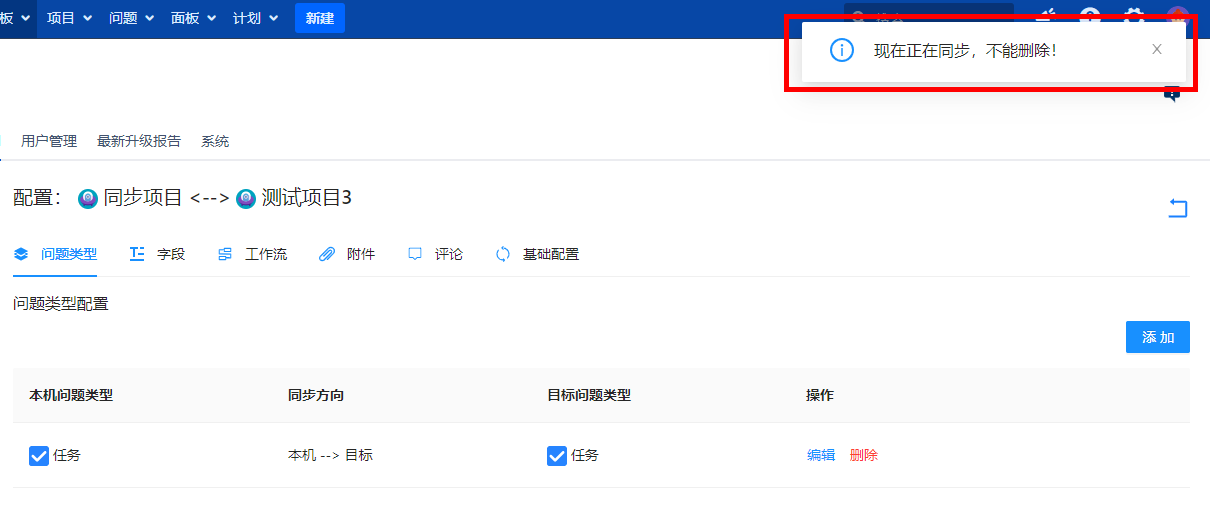Click the 新建 button in the top bar
The image size is (1210, 526).
pos(320,18)
